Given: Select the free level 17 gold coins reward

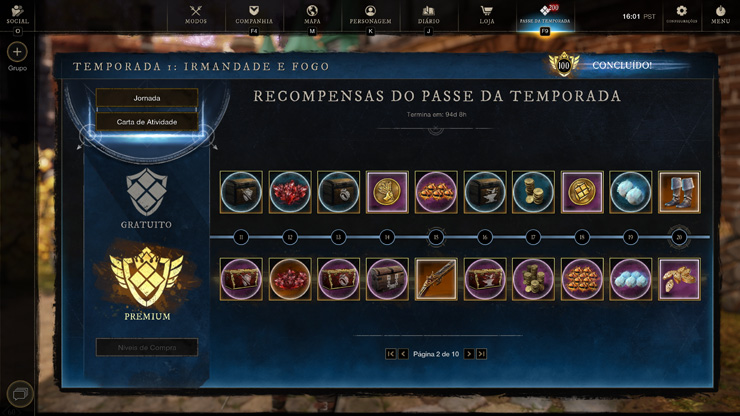Looking at the screenshot, I should [x=533, y=192].
